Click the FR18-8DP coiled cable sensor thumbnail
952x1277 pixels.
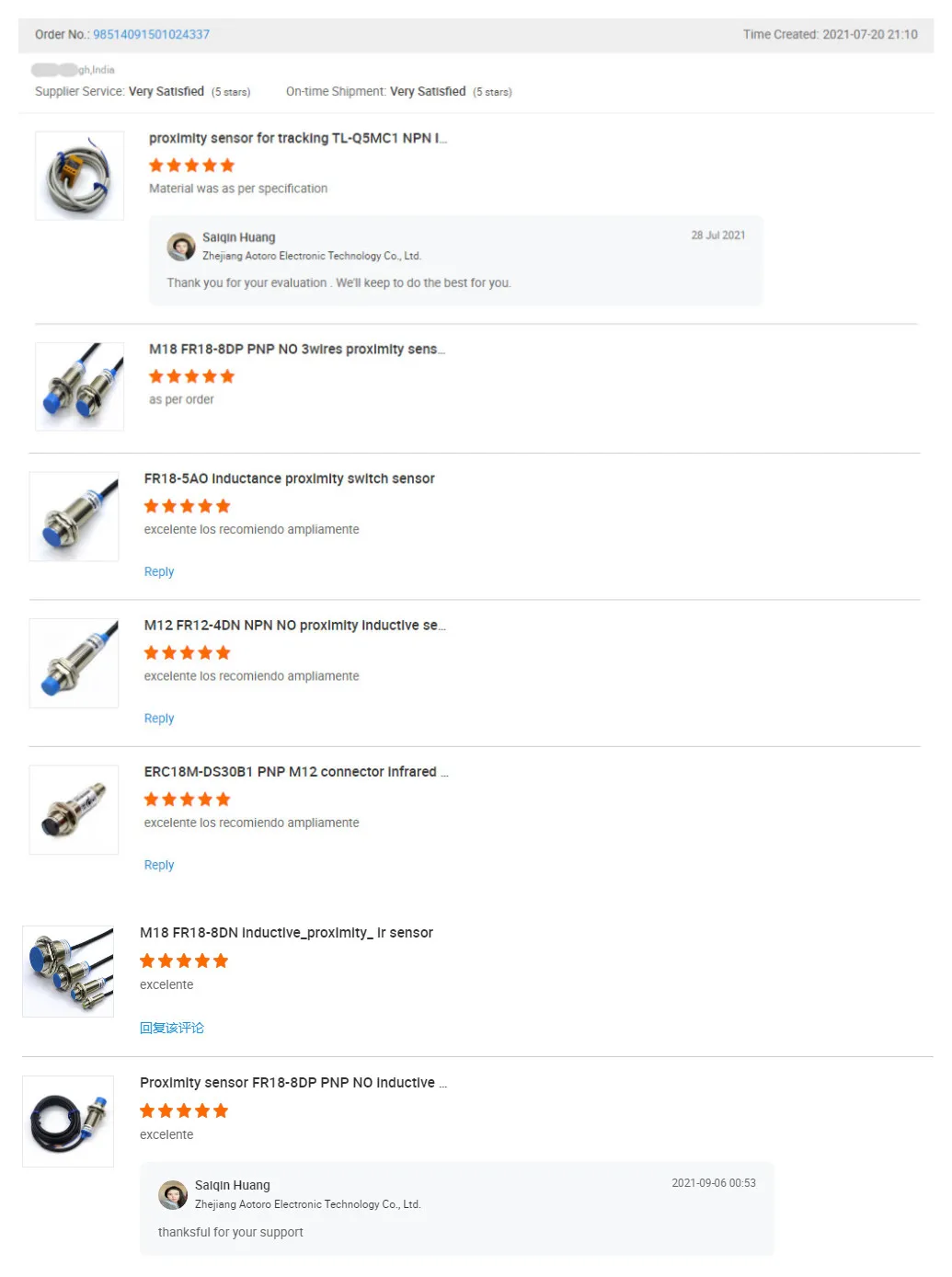point(68,1122)
